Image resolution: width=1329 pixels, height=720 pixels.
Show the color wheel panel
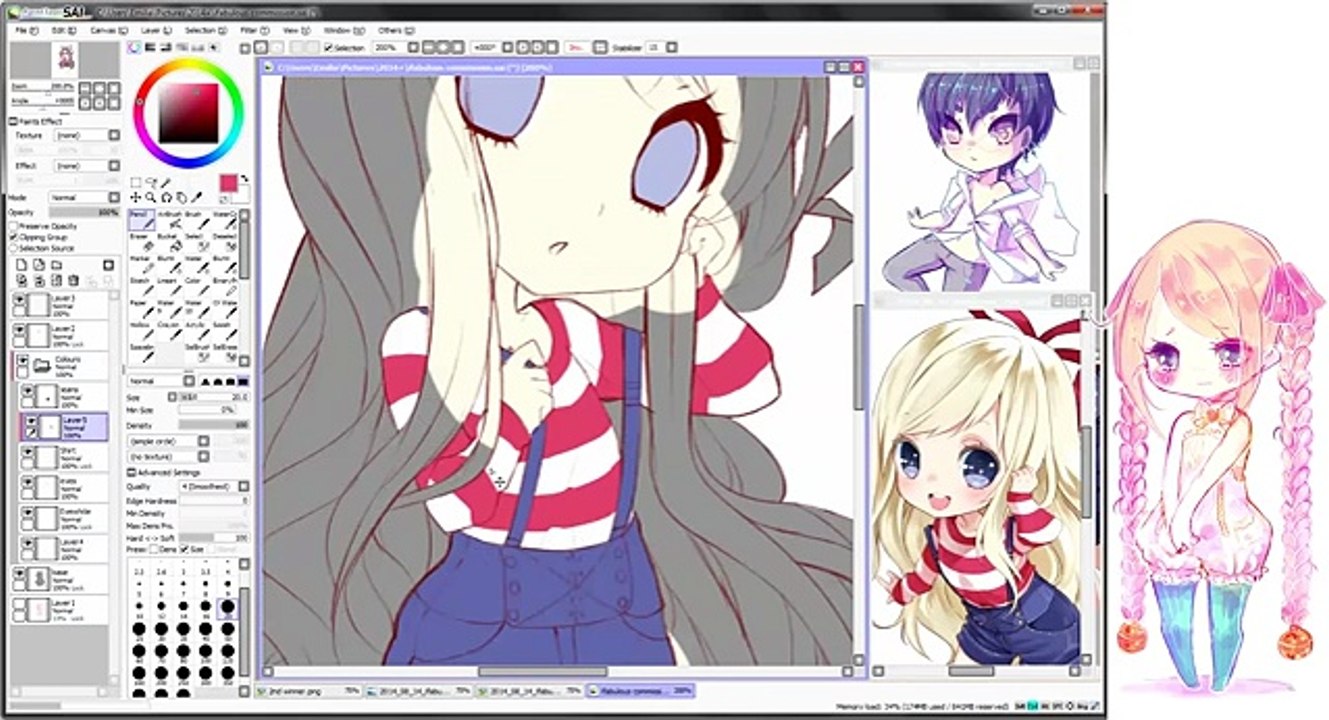pos(135,47)
